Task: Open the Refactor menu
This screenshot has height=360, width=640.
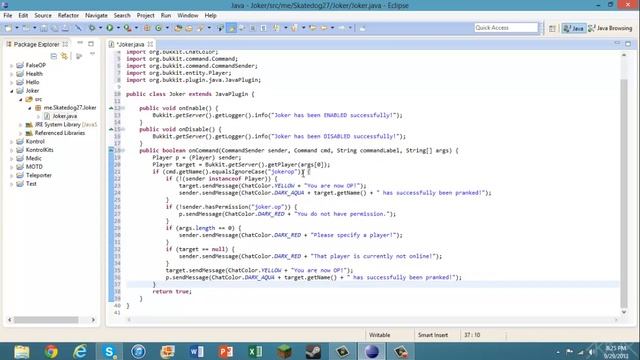Action: 68,16
